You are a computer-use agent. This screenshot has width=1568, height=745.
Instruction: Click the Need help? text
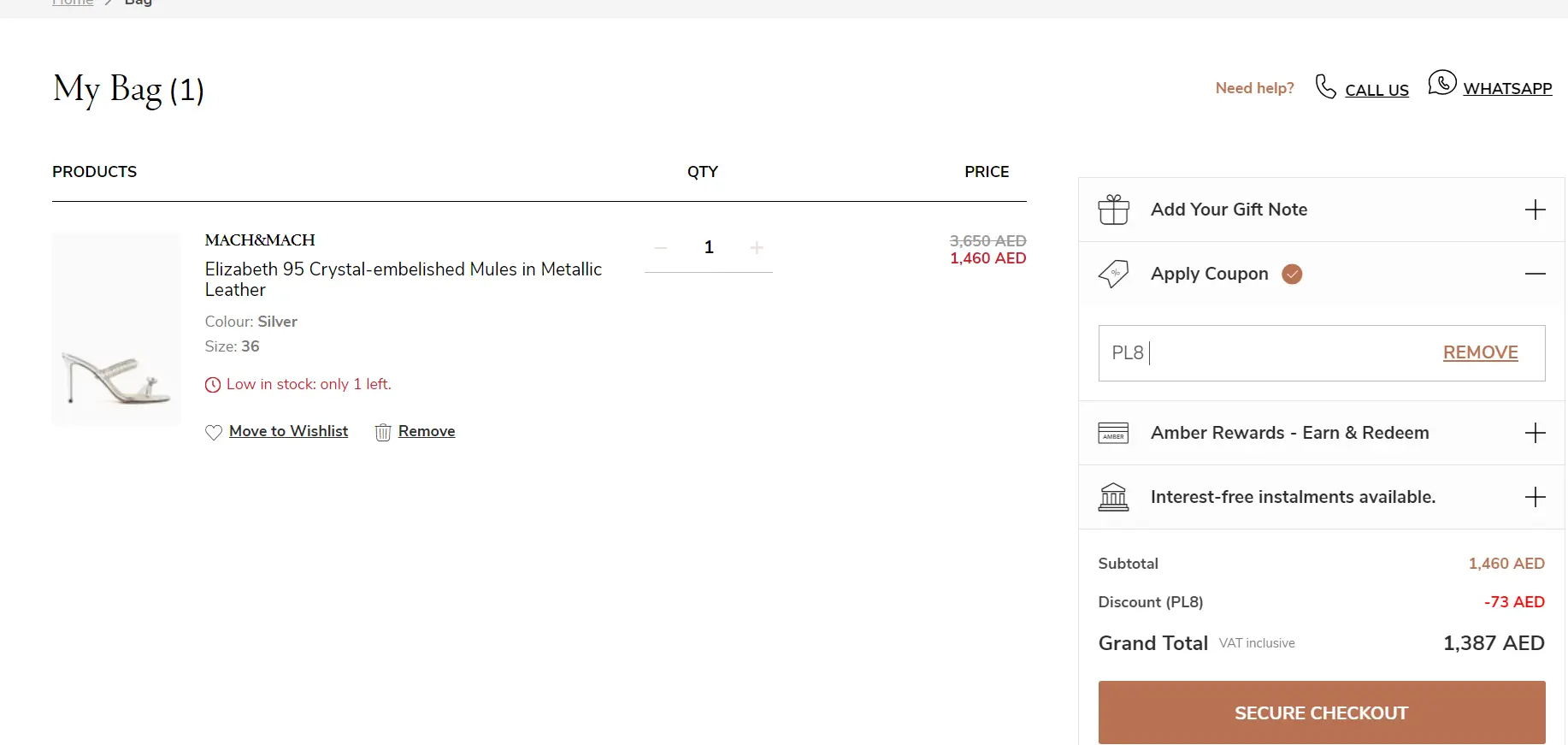(x=1255, y=88)
